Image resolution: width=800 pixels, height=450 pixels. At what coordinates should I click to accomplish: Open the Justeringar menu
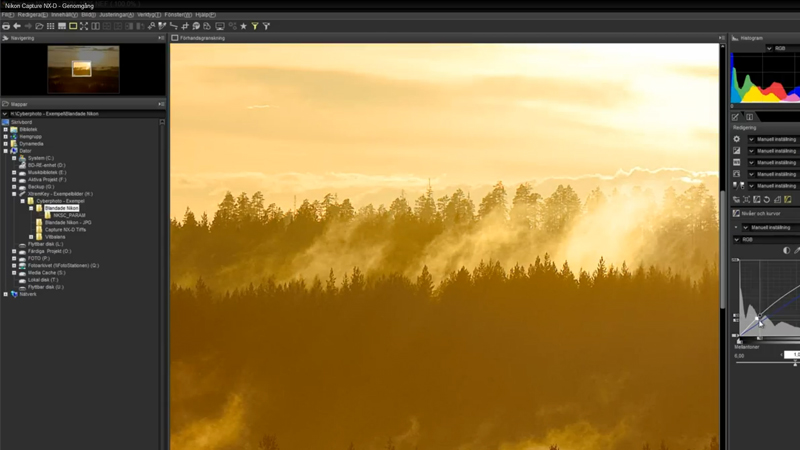[116, 15]
